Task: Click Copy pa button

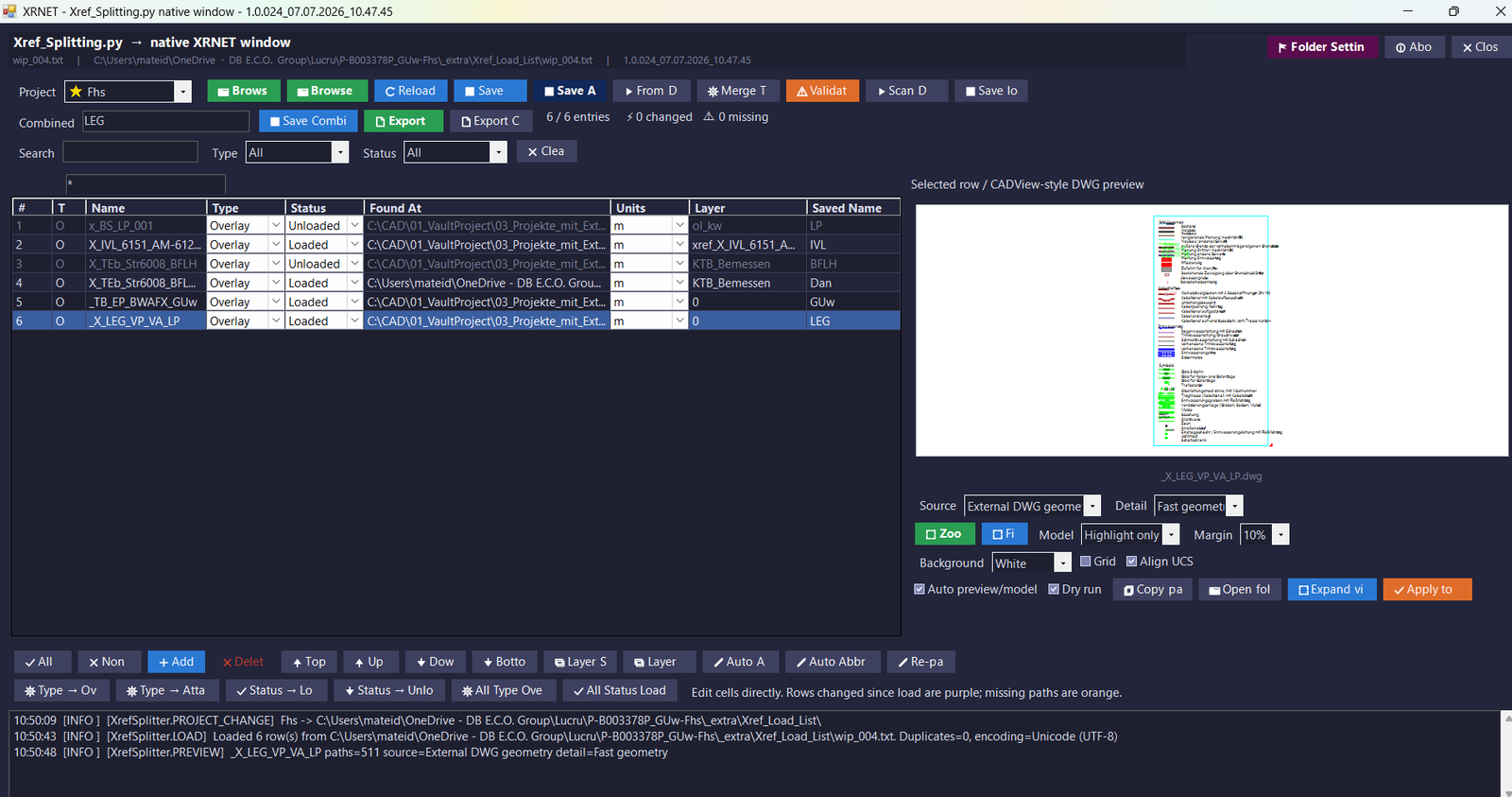Action: [1152, 589]
